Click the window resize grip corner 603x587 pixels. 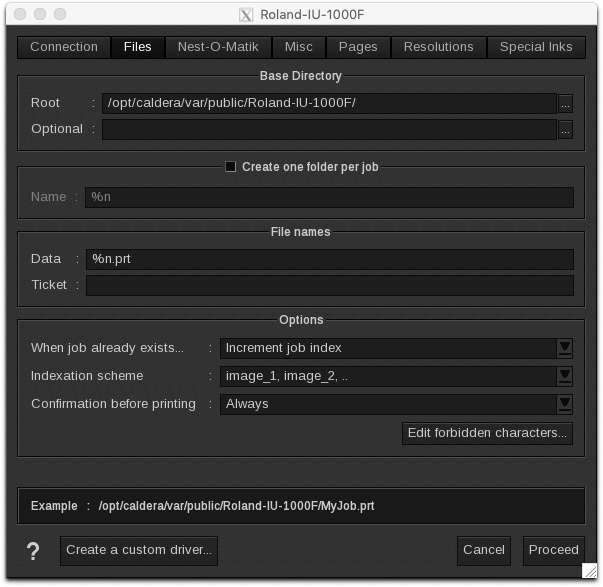point(589,570)
